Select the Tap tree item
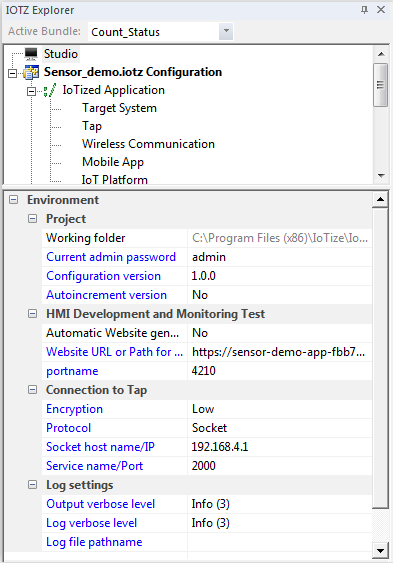 tap(92, 126)
